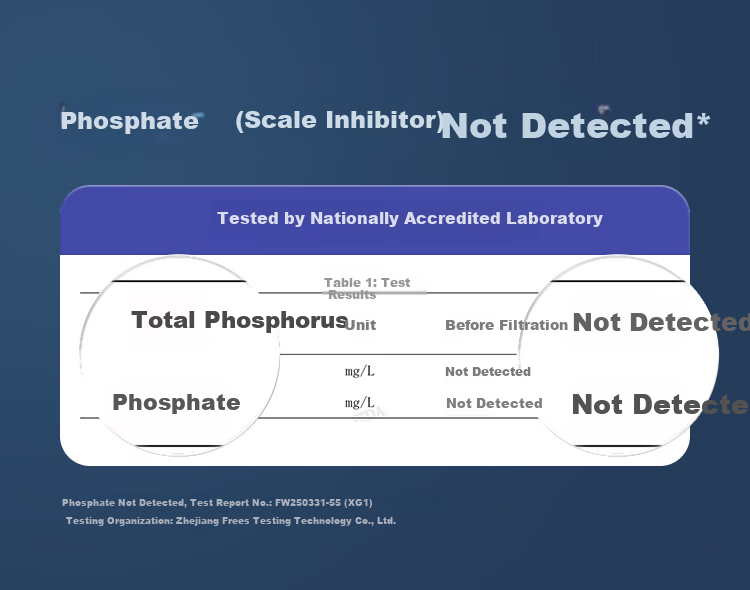Viewport: 750px width, 590px height.
Task: Click 'Tested by Nationally Accredited Laboratory' banner text
Action: (x=410, y=218)
